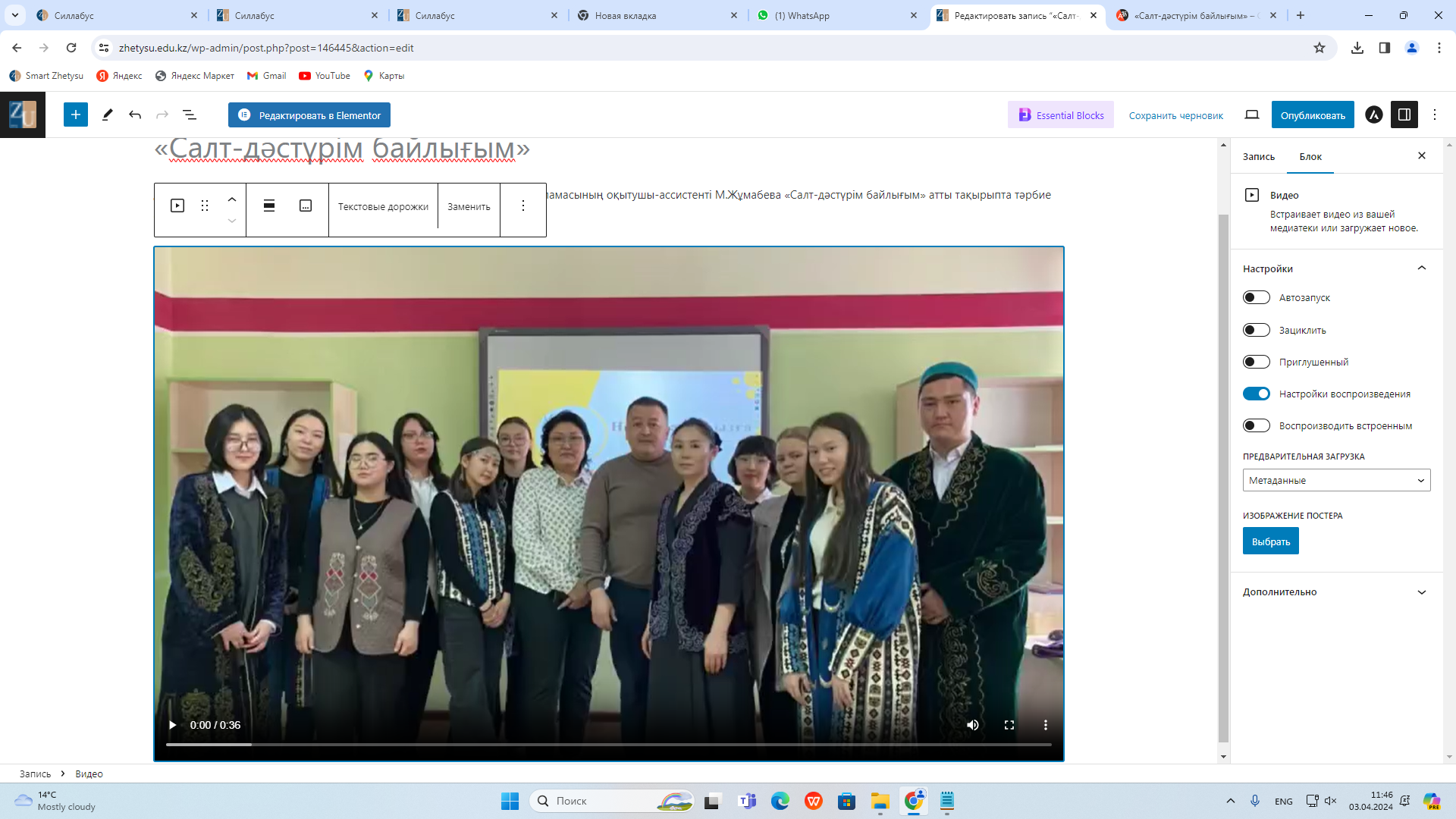Expand the Дополнительно section
1456x819 pixels.
pyautogui.click(x=1336, y=592)
